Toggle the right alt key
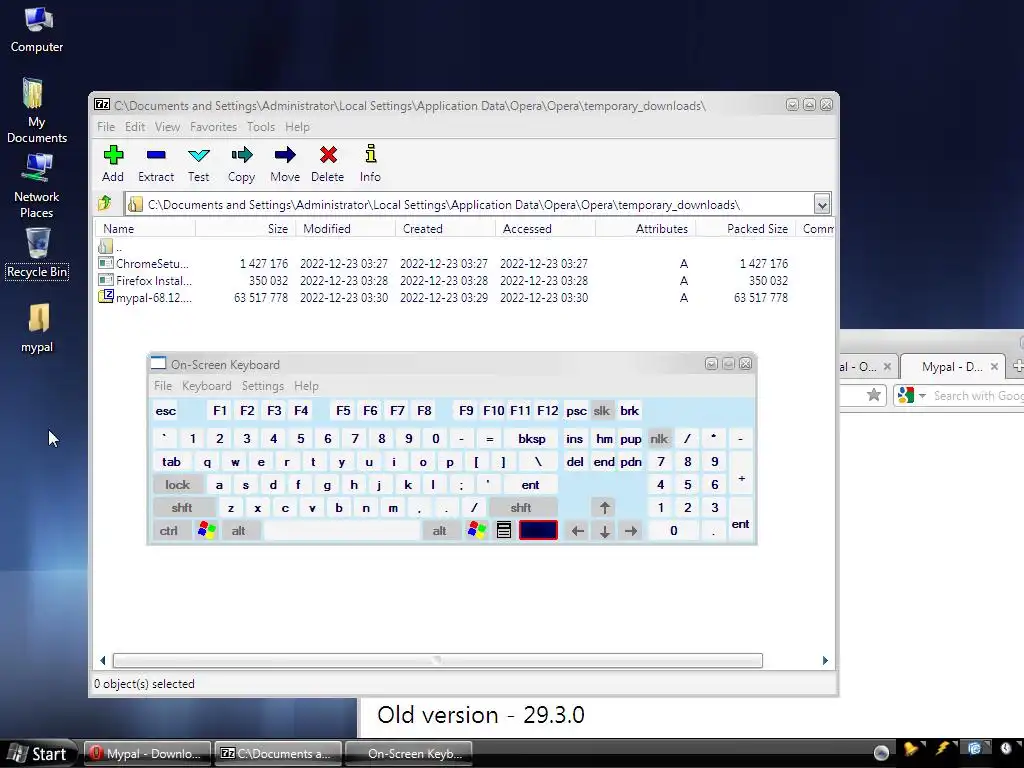Viewport: 1024px width, 768px height. tap(440, 531)
